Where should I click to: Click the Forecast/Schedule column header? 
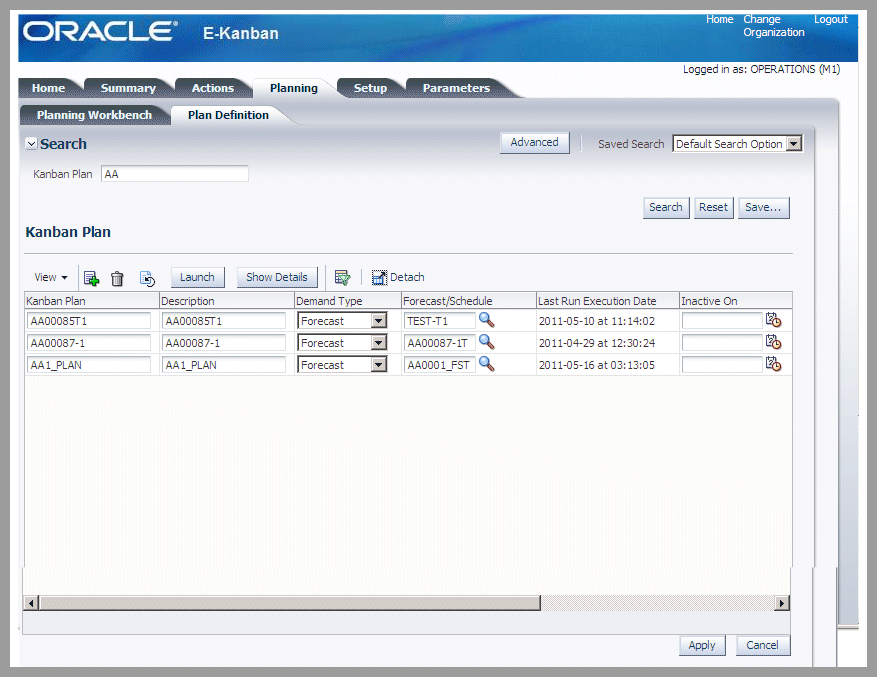click(469, 300)
